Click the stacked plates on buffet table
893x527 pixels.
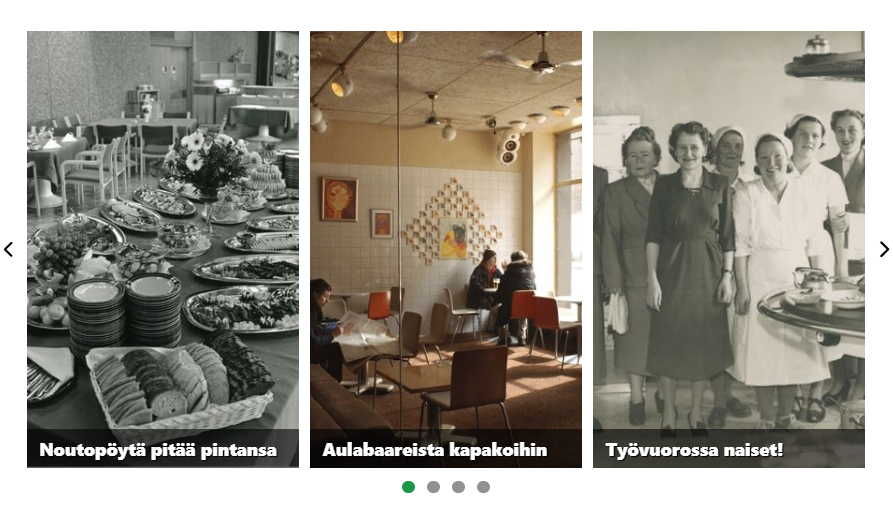coord(125,311)
